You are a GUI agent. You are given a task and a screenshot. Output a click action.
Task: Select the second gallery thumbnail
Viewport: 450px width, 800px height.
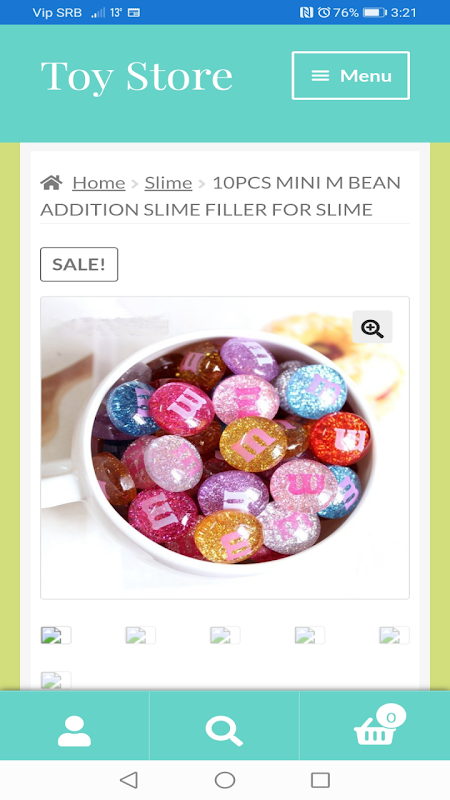click(141, 635)
